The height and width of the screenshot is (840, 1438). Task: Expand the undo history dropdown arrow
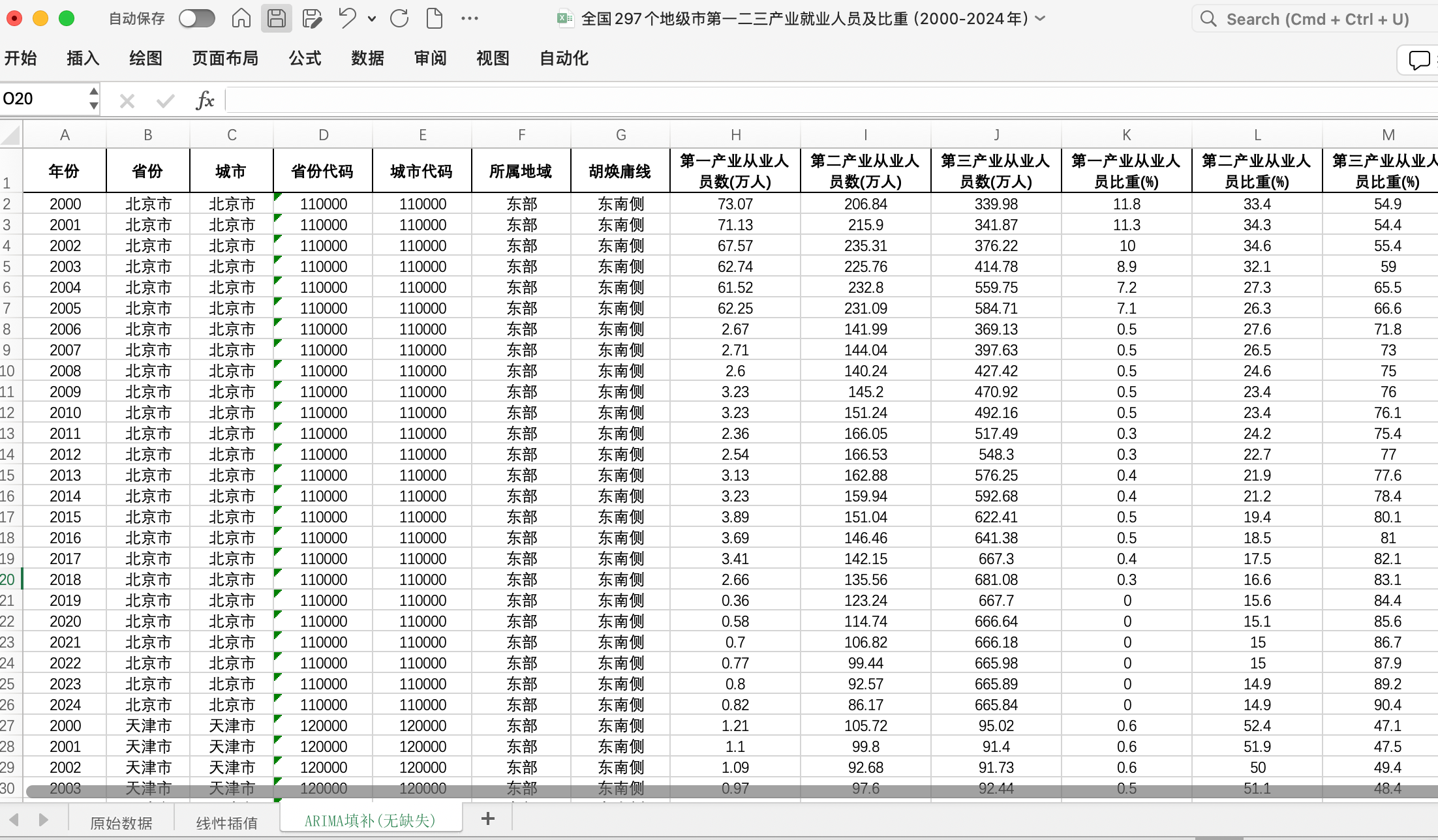[x=372, y=19]
